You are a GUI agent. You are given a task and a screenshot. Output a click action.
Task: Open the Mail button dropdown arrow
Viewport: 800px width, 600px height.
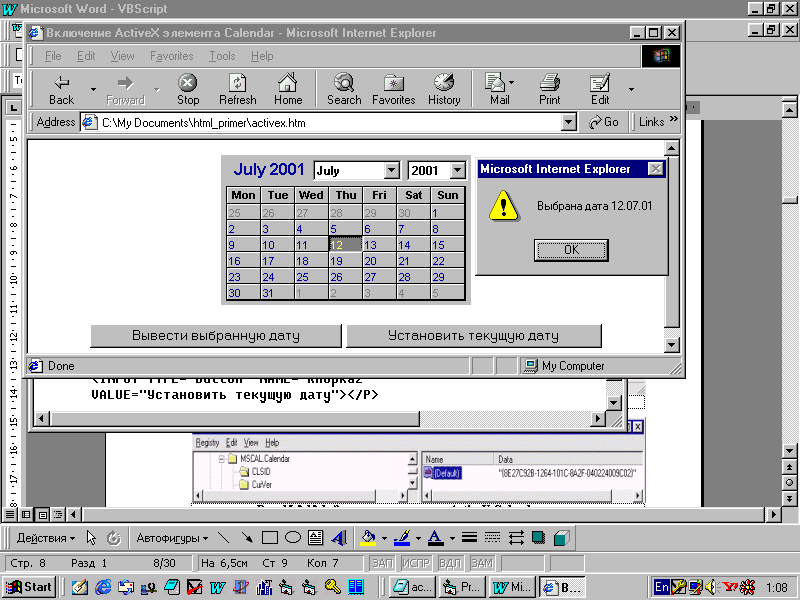click(x=512, y=82)
